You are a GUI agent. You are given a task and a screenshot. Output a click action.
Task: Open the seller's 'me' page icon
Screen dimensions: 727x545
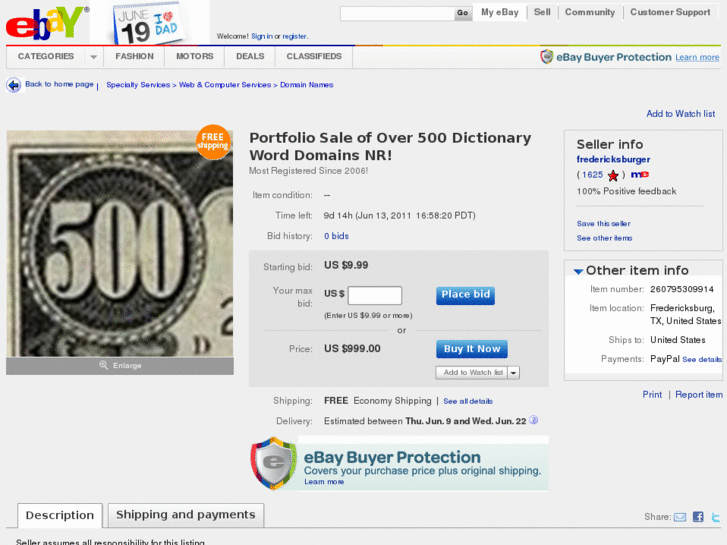click(x=640, y=175)
